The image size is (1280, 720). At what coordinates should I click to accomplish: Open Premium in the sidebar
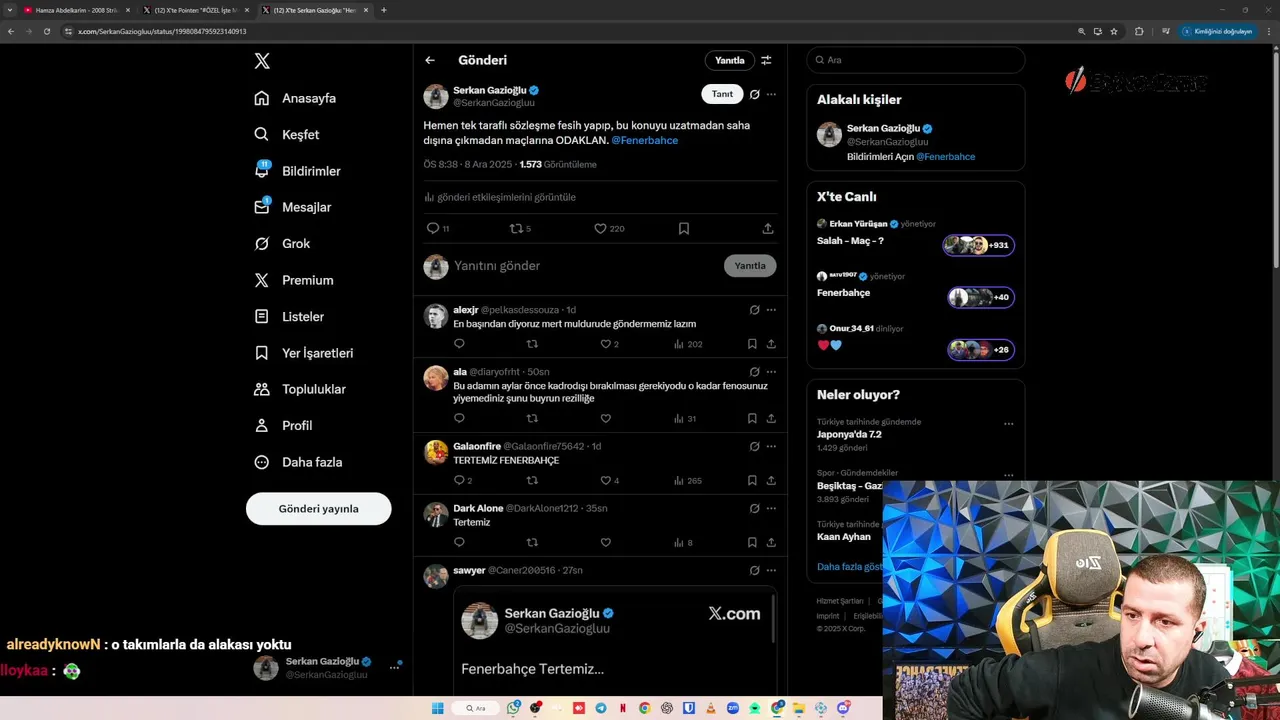(x=293, y=280)
